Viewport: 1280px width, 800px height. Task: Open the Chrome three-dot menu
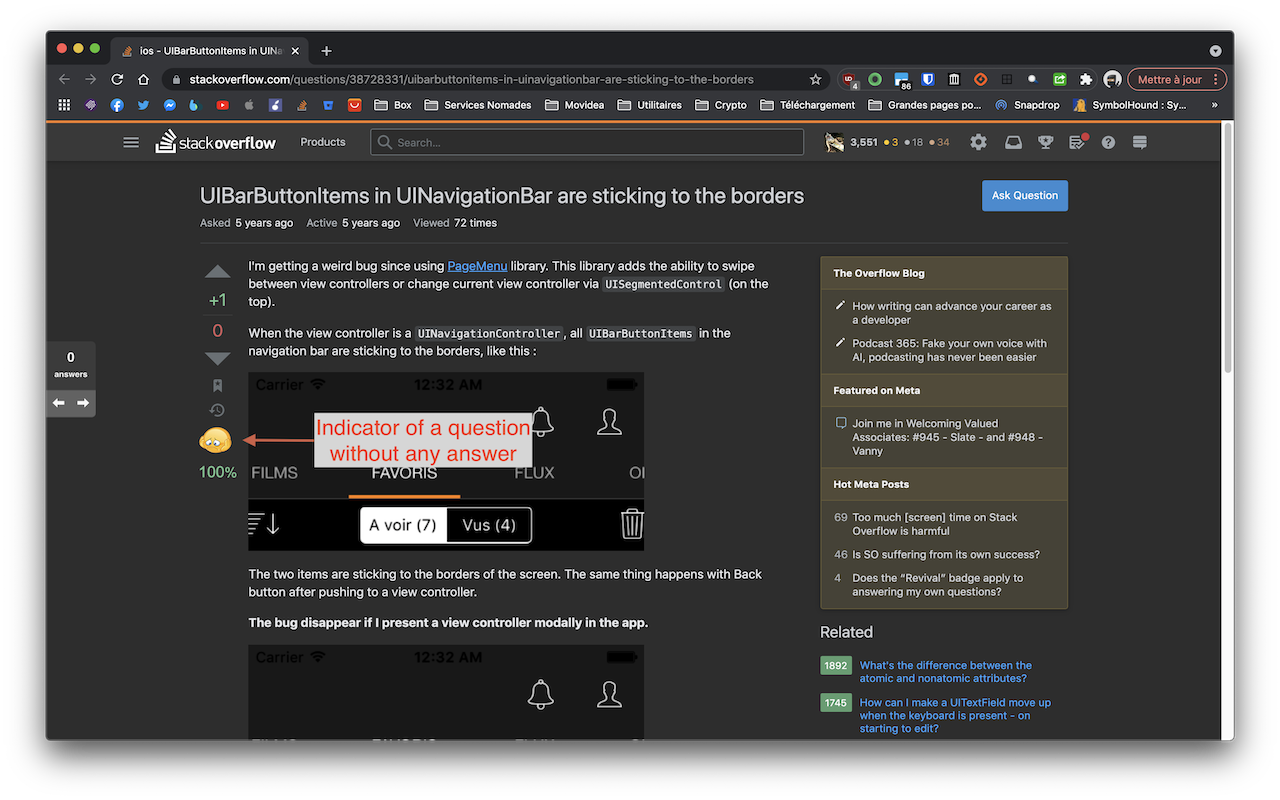pyautogui.click(x=1217, y=78)
